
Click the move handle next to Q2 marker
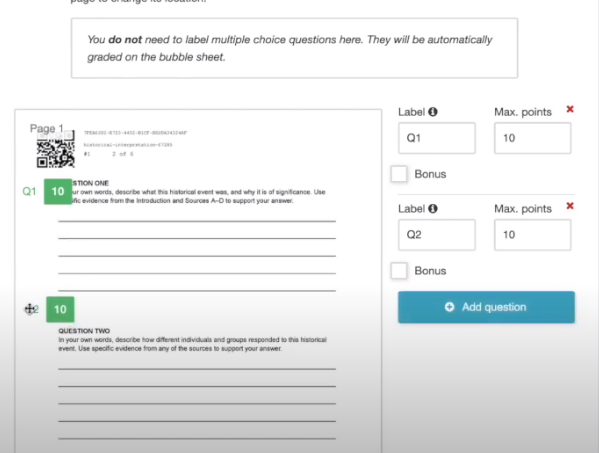tap(29, 309)
